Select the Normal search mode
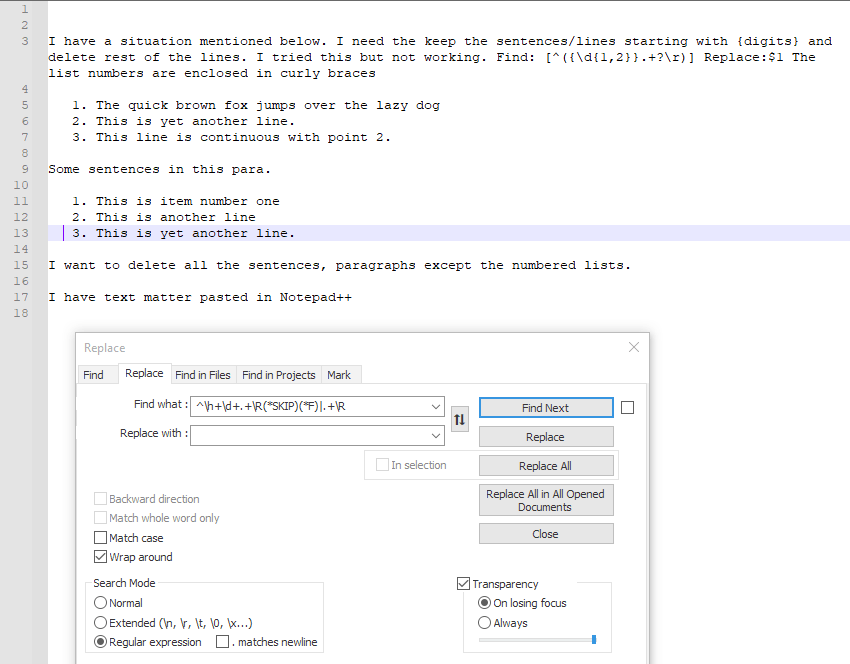Viewport: 850px width, 664px height. click(x=100, y=602)
